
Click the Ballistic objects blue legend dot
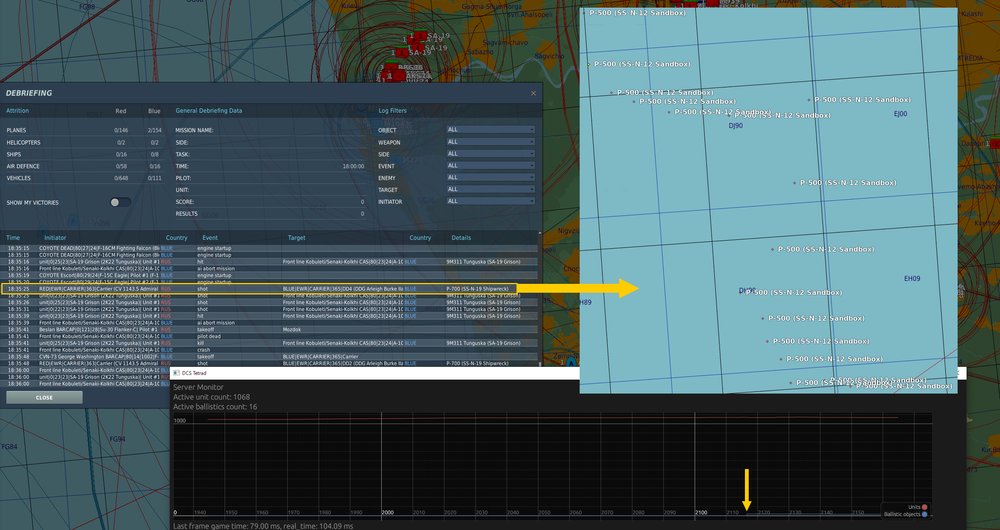click(925, 514)
